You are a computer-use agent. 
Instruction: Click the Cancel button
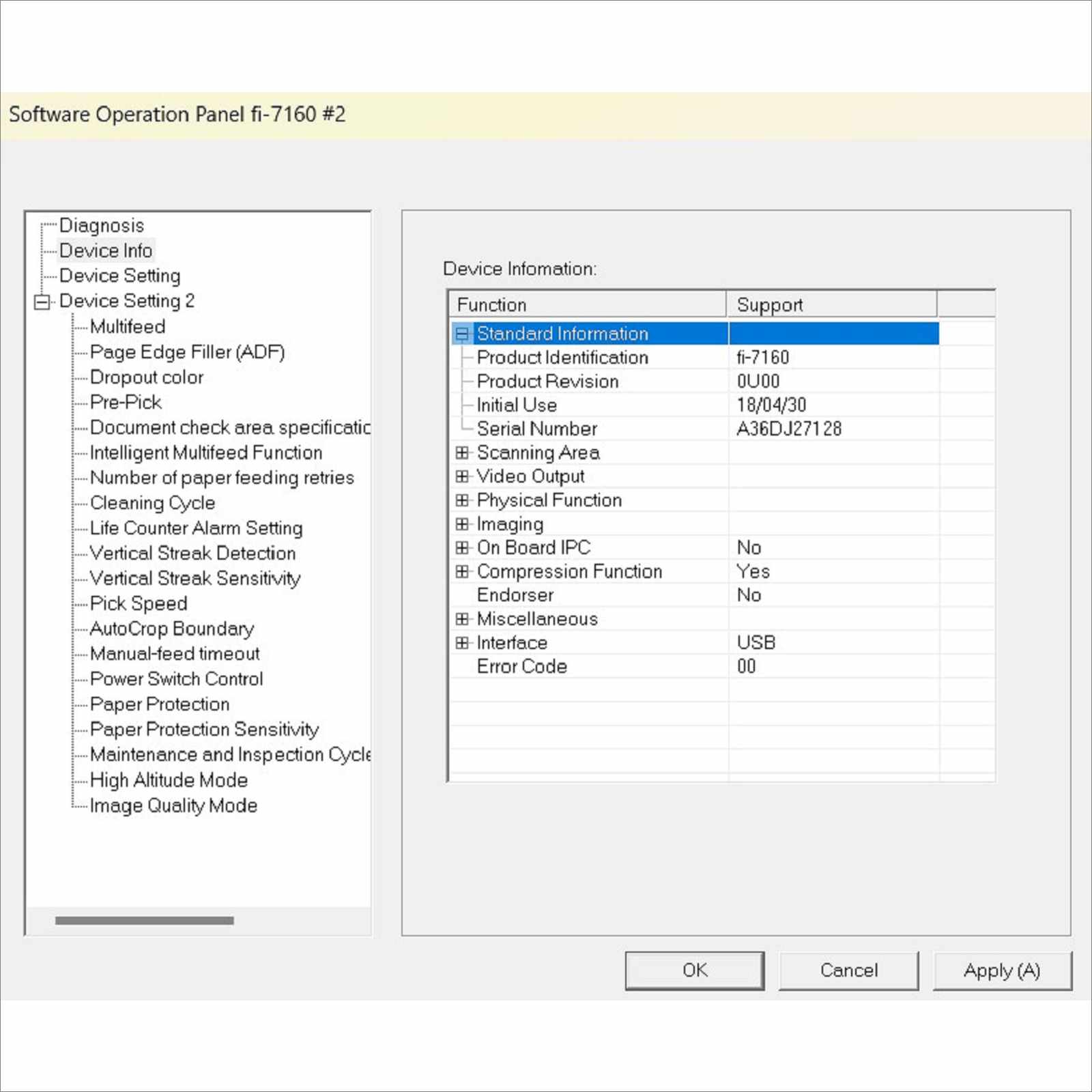tap(849, 971)
